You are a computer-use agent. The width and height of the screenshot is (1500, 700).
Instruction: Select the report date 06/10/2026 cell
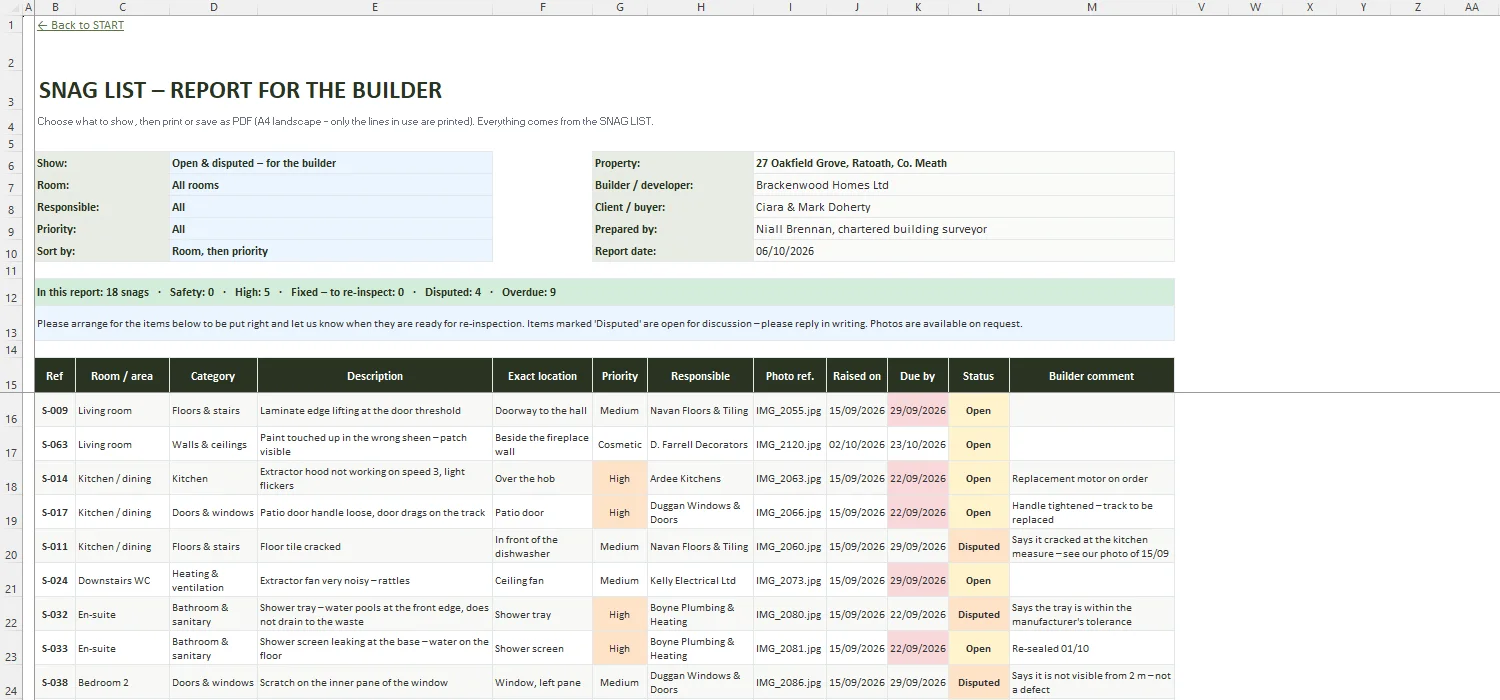964,251
